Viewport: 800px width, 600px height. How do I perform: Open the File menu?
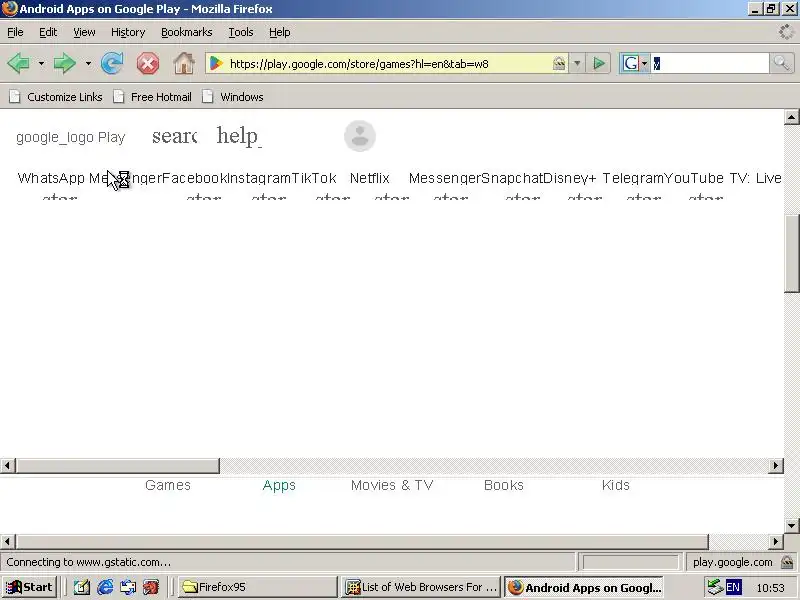tap(15, 32)
